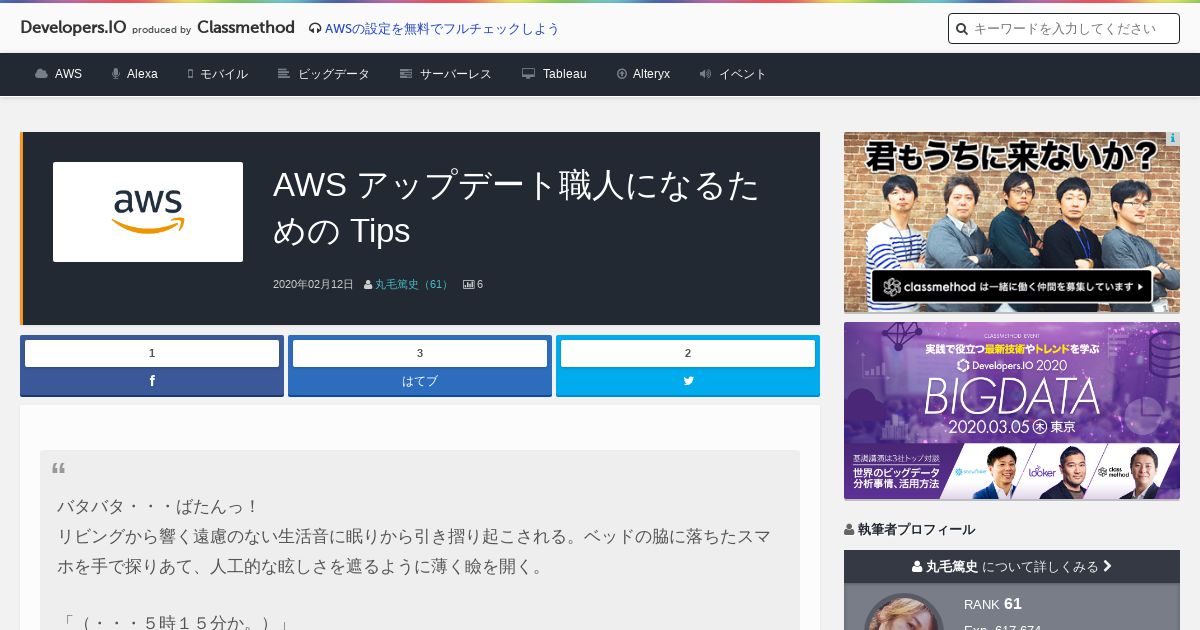This screenshot has width=1200, height=630.
Task: Click the phone icon next to モバイル
Action: [190, 74]
